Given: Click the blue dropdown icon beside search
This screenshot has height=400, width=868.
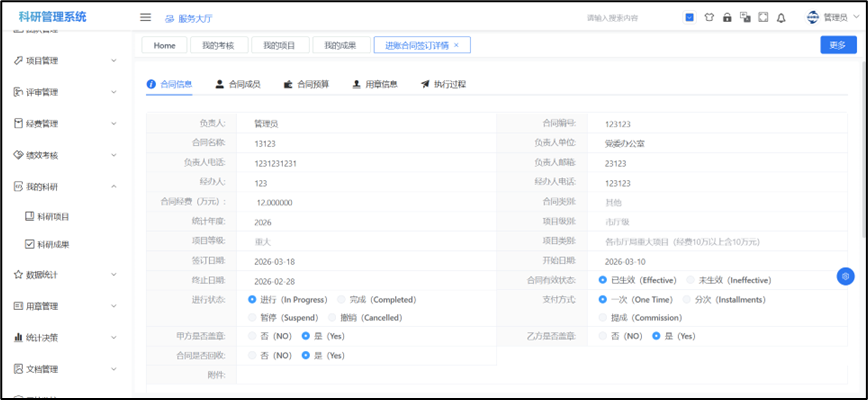Looking at the screenshot, I should coord(690,17).
